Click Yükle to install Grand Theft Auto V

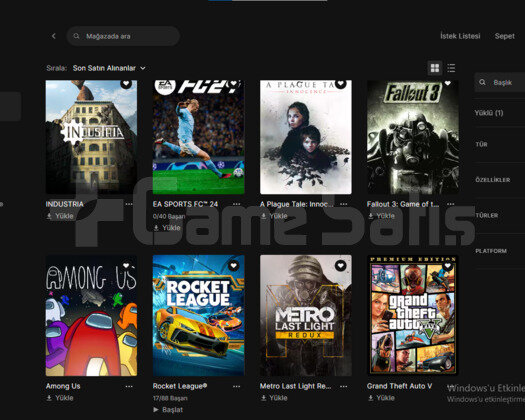tap(381, 398)
